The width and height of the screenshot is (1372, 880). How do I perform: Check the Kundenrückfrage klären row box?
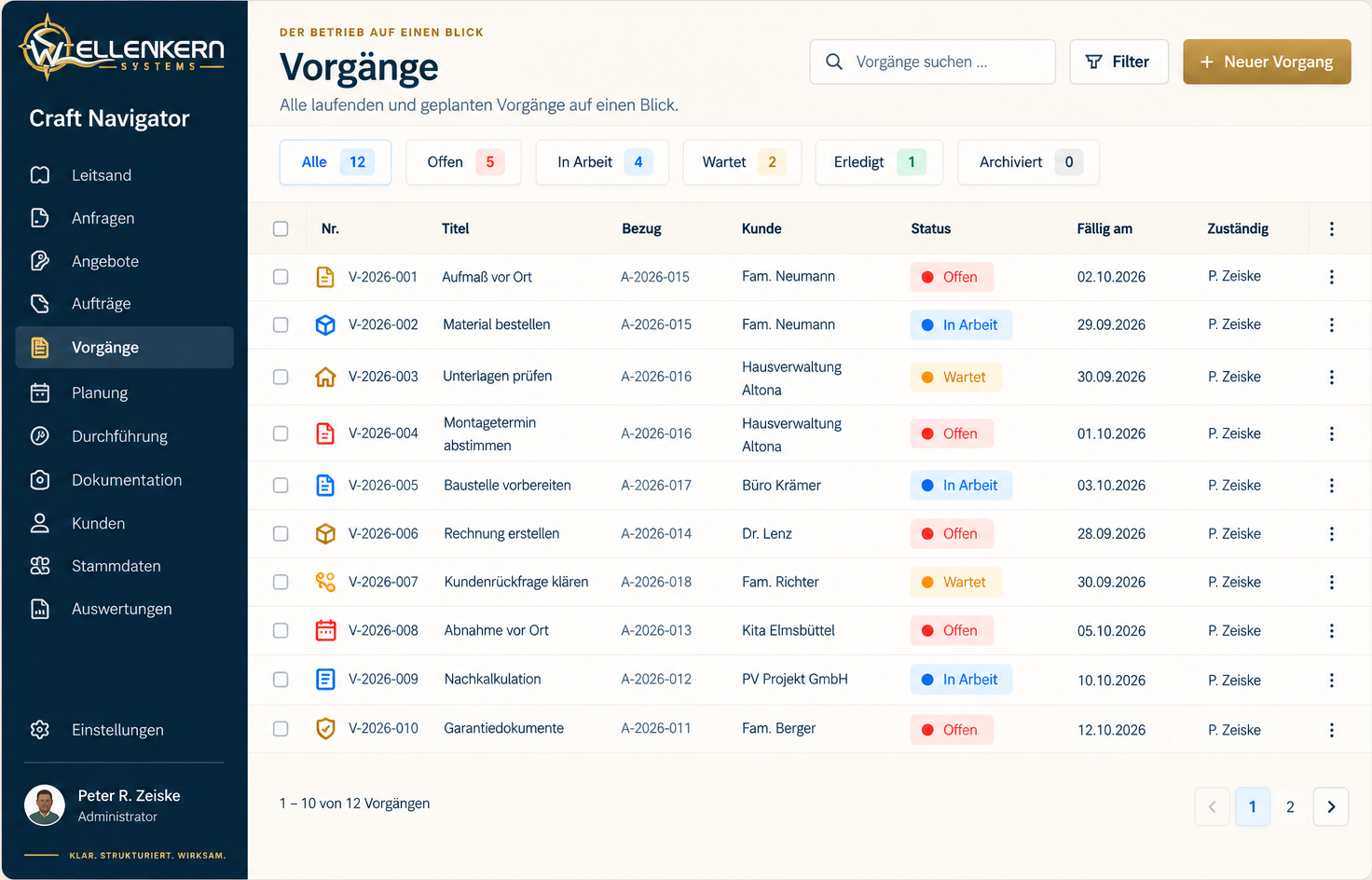281,582
